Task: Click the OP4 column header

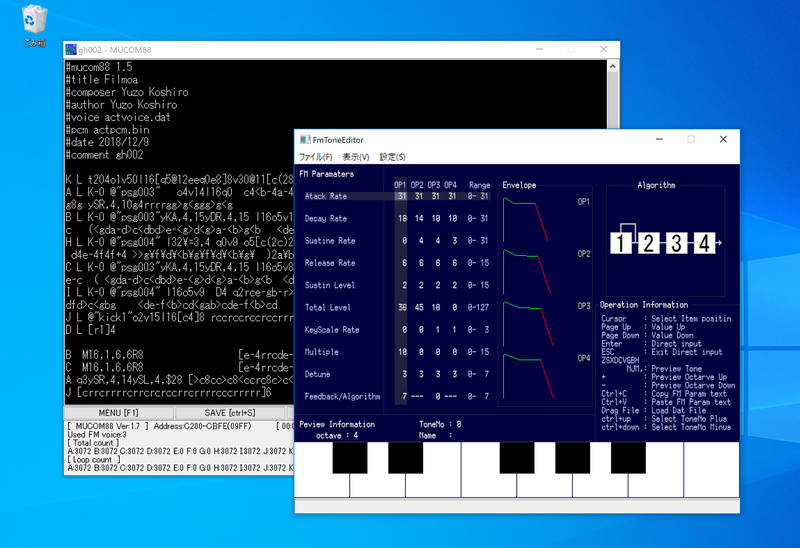Action: (x=450, y=185)
